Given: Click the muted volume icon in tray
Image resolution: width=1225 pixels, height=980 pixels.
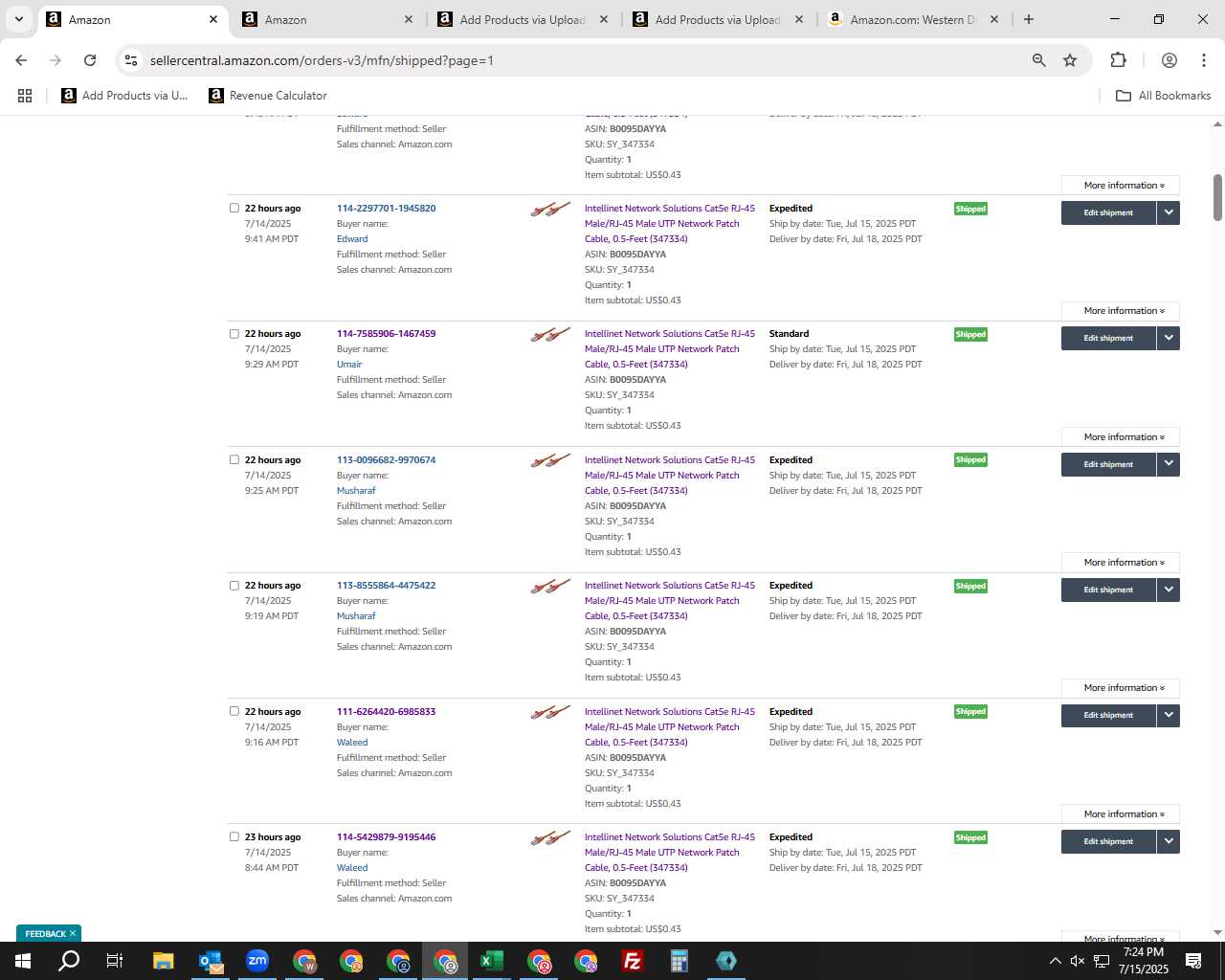Looking at the screenshot, I should click(x=1078, y=961).
